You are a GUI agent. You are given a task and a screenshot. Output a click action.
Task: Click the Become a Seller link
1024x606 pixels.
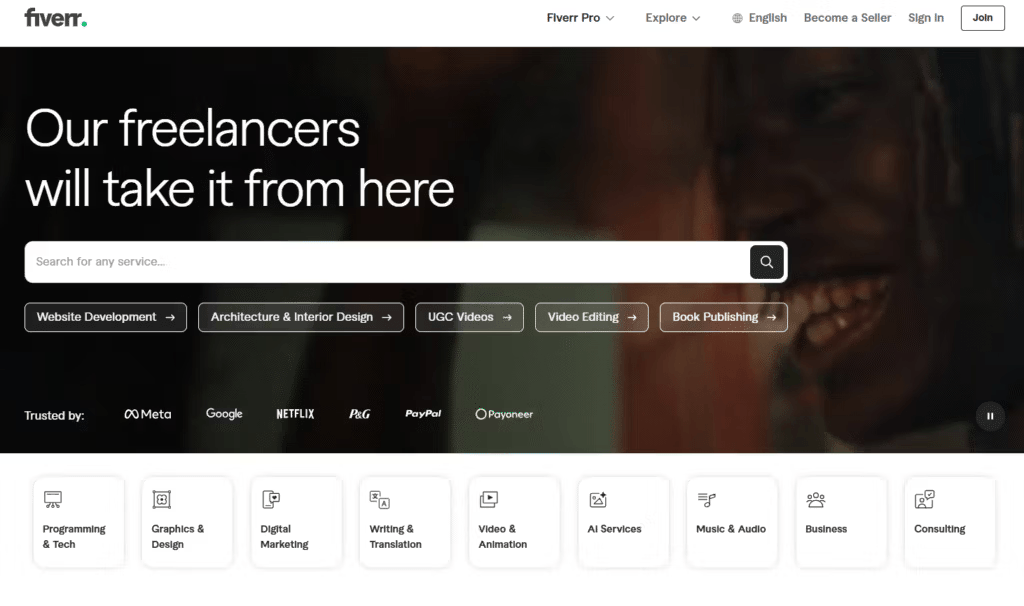coord(847,17)
